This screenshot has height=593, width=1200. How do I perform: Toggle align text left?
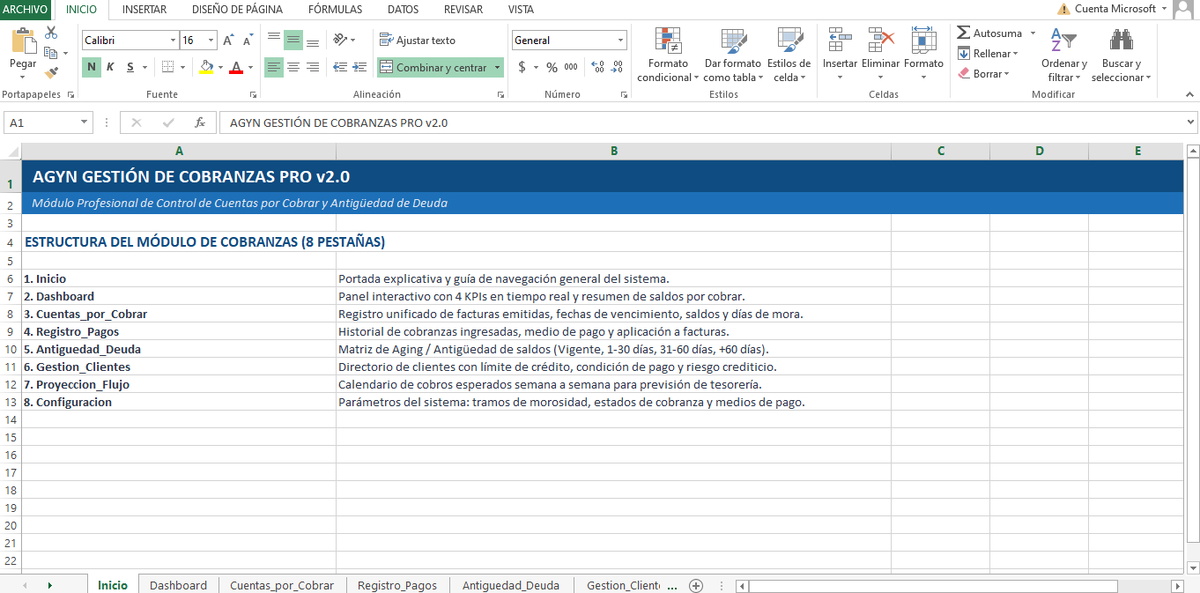click(274, 67)
